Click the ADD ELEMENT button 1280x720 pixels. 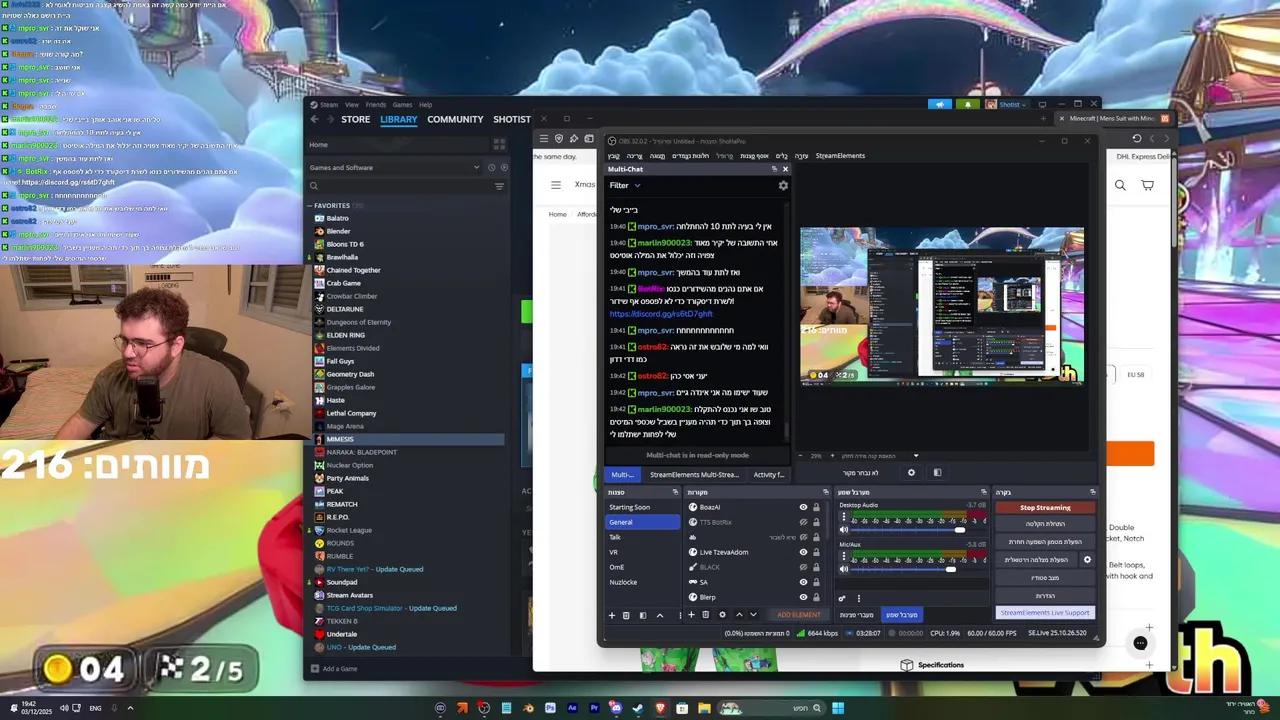[798, 615]
